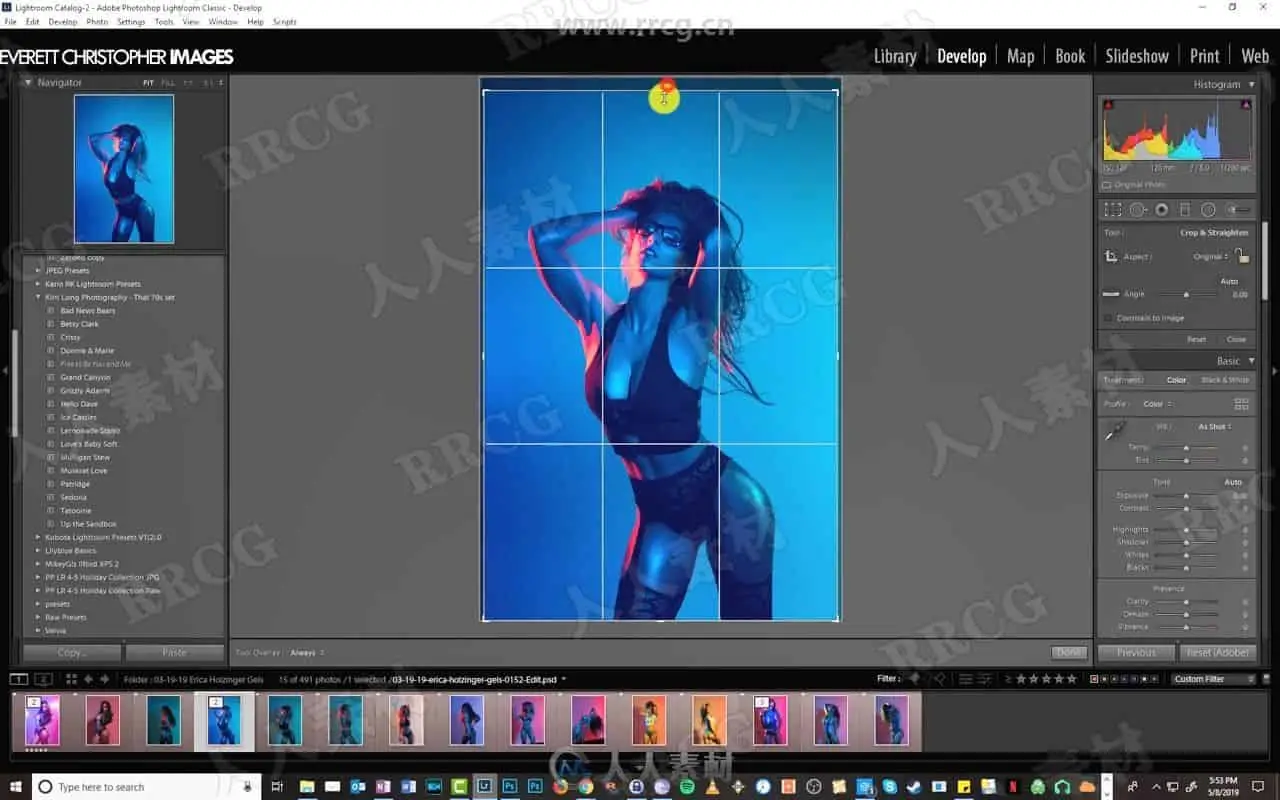1280x800 pixels.
Task: Open the Custom Filter dropdown
Action: (1213, 679)
